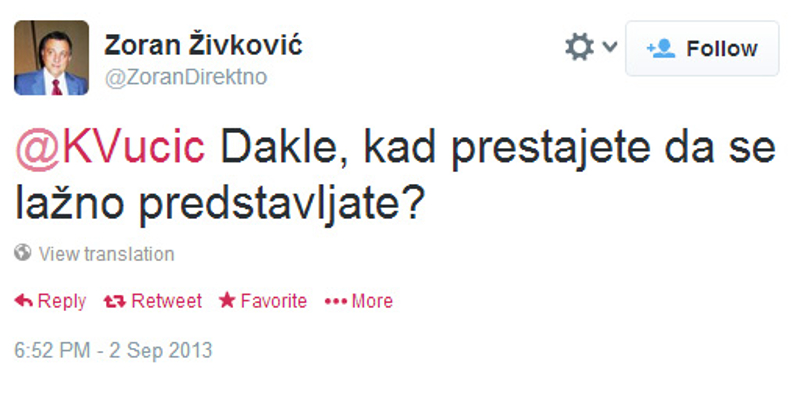
Task: Open Zoran Živković's profile photo
Action: (52, 58)
